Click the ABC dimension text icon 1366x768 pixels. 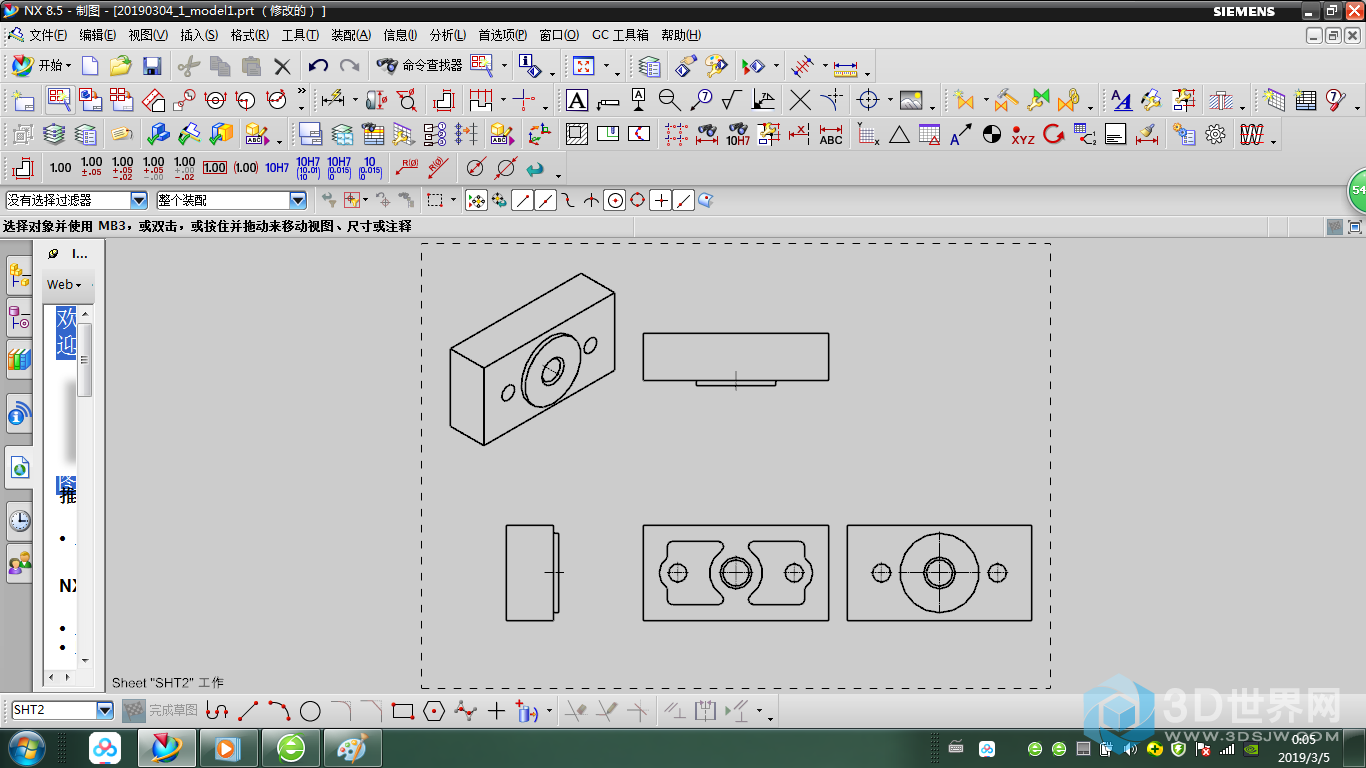(x=831, y=134)
